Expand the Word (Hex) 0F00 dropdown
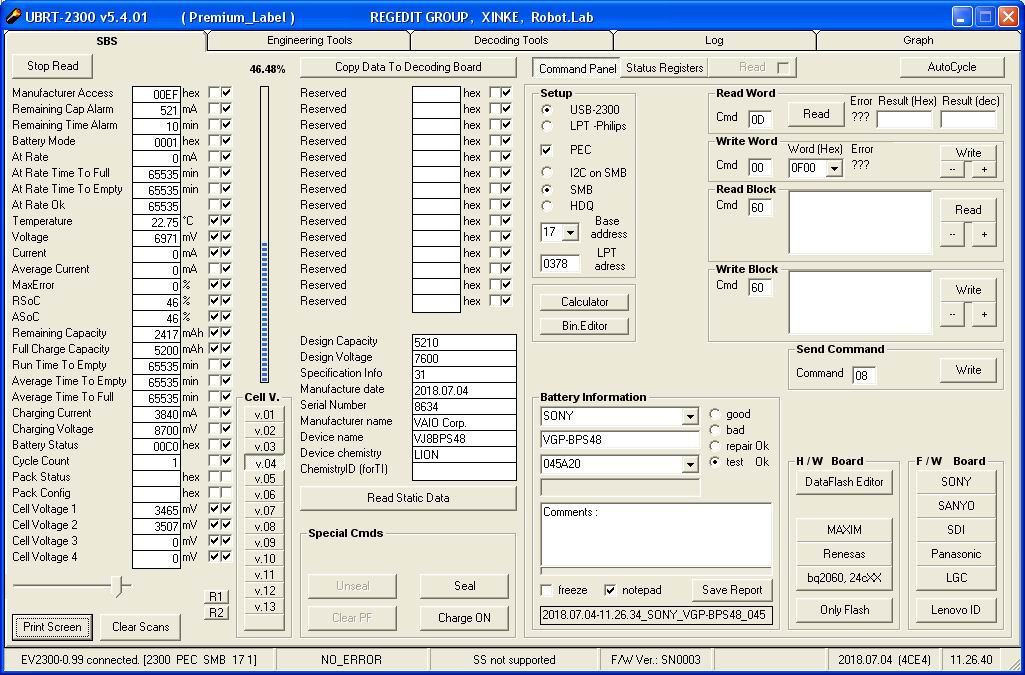This screenshot has width=1025, height=675. [x=833, y=168]
